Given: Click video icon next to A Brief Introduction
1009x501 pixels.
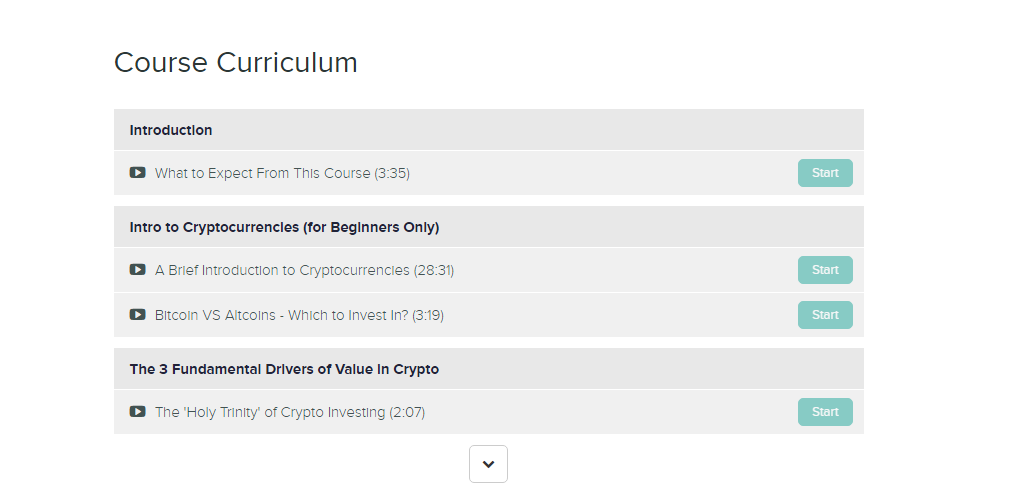Looking at the screenshot, I should (137, 269).
